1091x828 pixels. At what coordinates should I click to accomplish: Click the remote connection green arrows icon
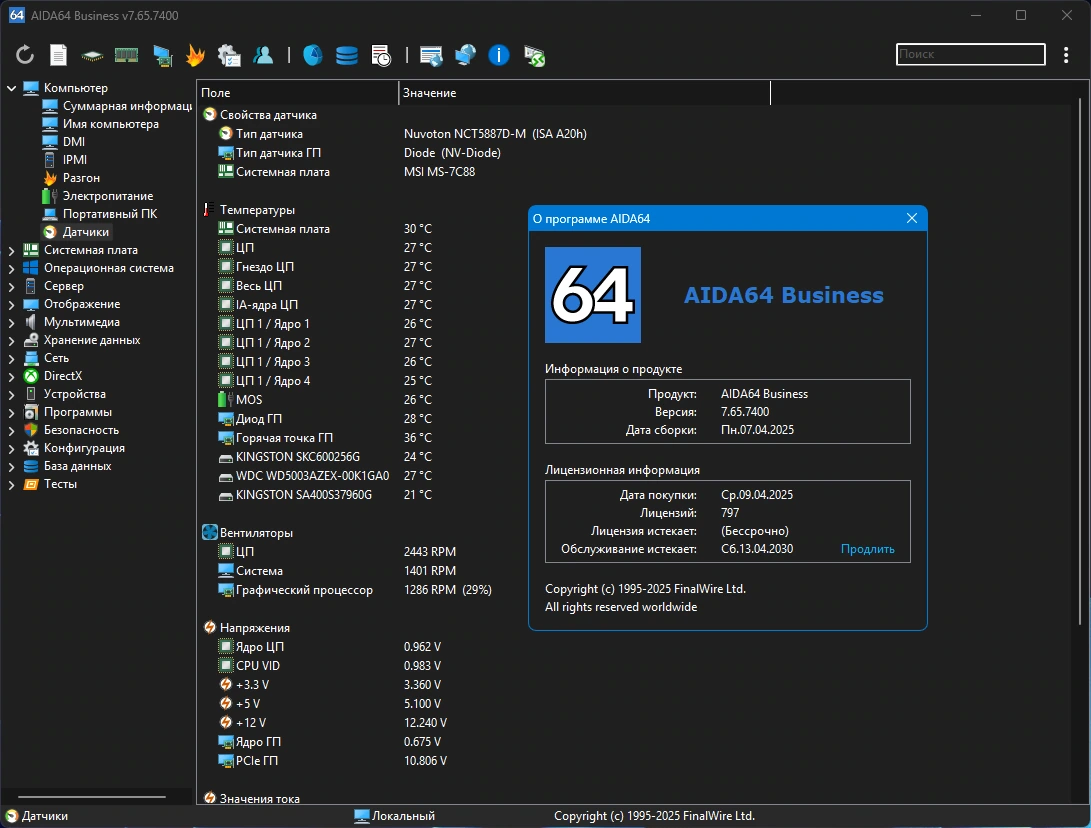tap(534, 56)
